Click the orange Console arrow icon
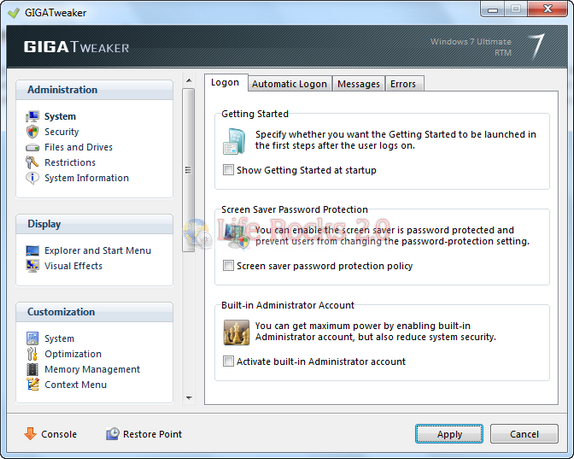The width and height of the screenshot is (574, 459). tap(30, 433)
